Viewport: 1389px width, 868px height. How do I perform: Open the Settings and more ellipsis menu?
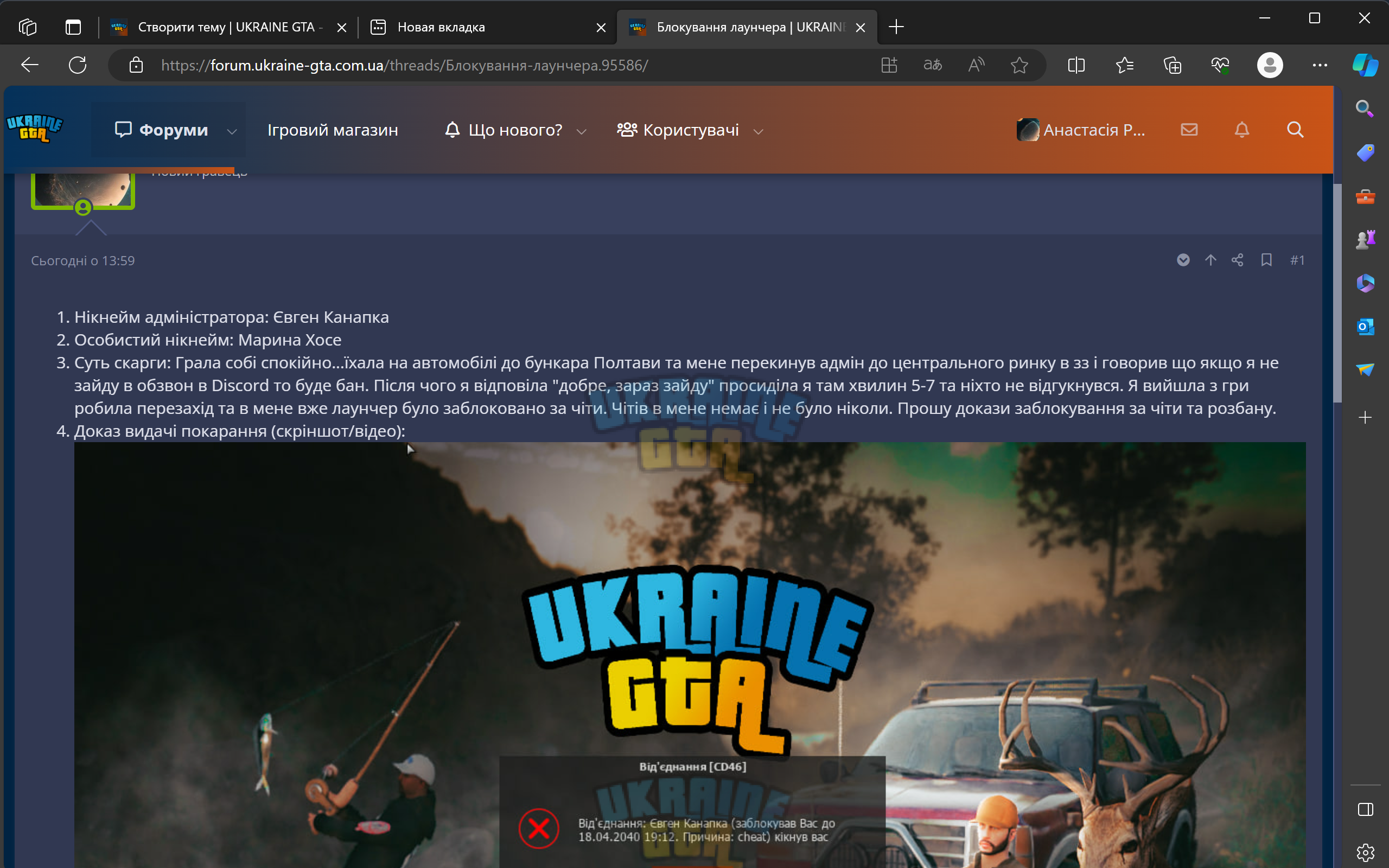click(1320, 65)
